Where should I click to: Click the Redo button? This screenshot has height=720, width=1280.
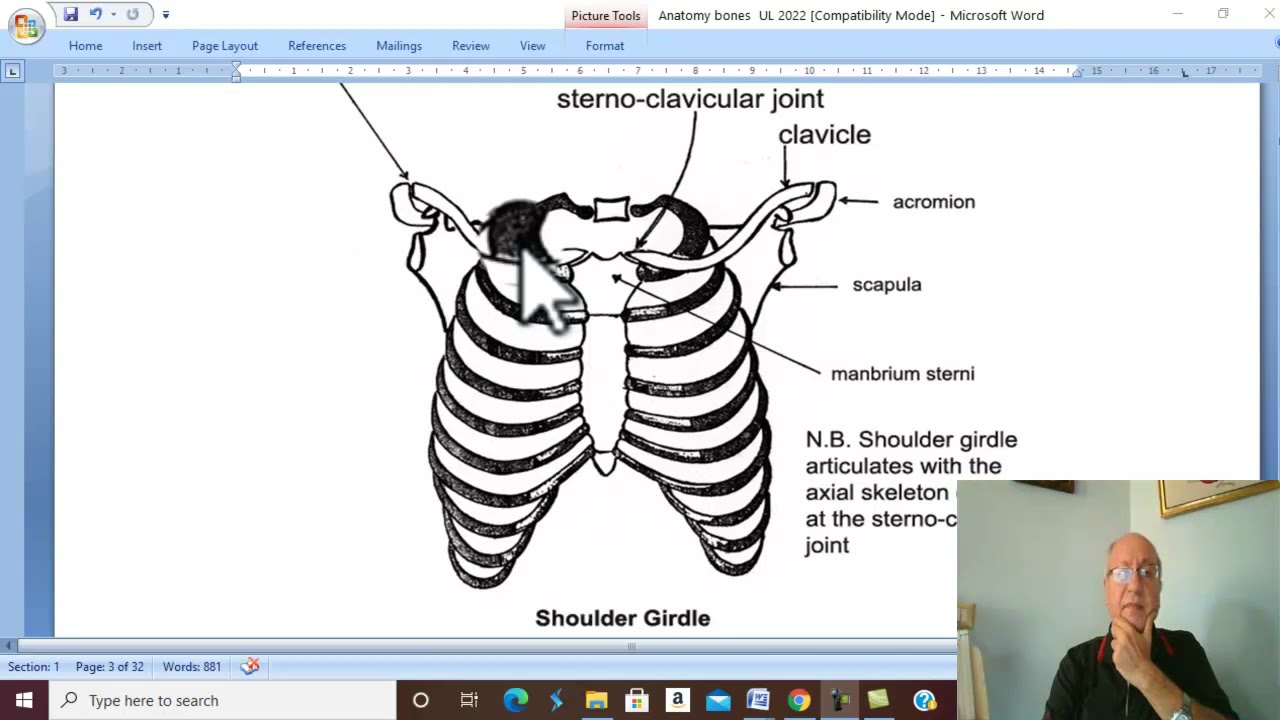132,14
